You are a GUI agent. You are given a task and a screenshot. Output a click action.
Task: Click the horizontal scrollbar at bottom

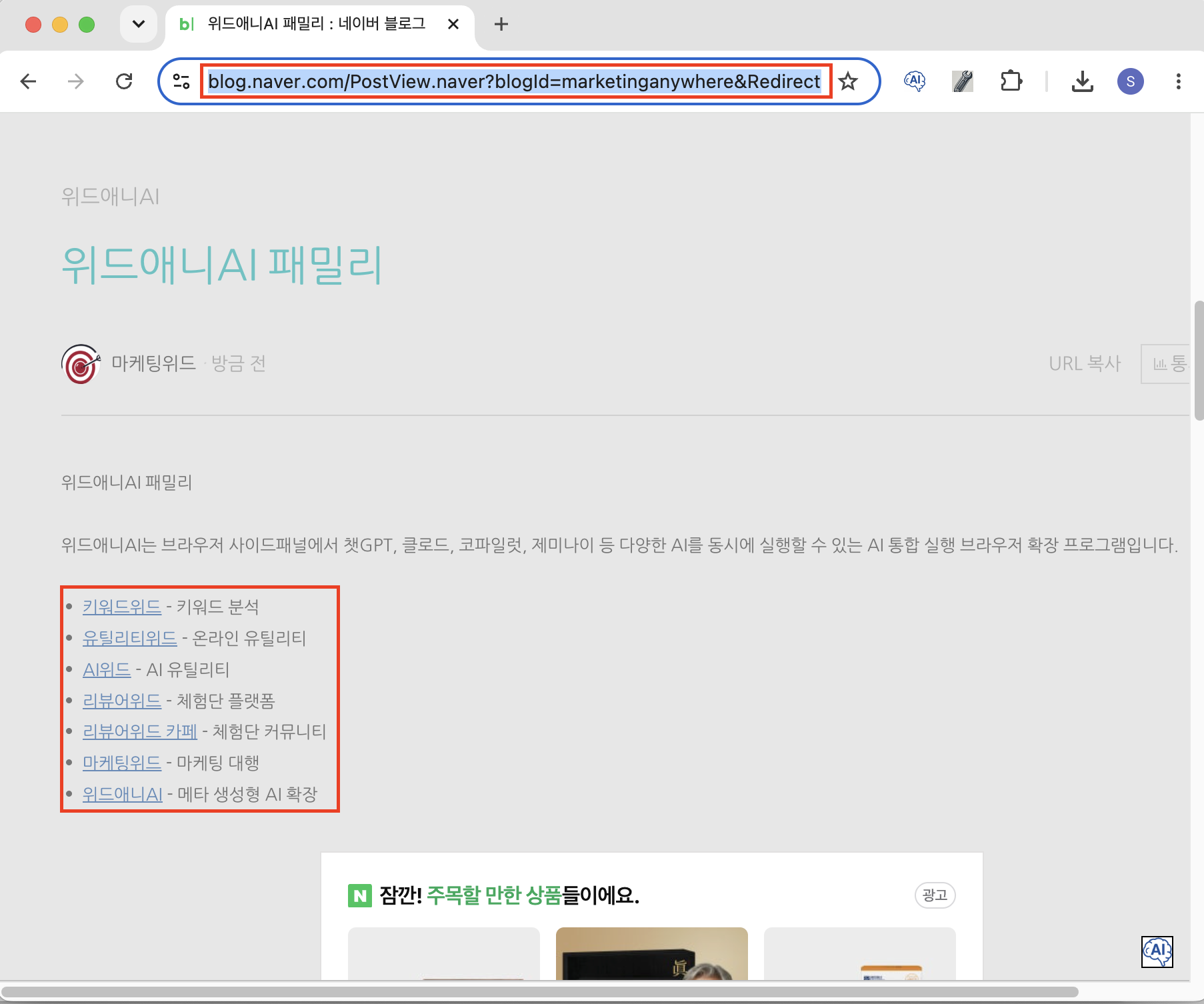540,992
